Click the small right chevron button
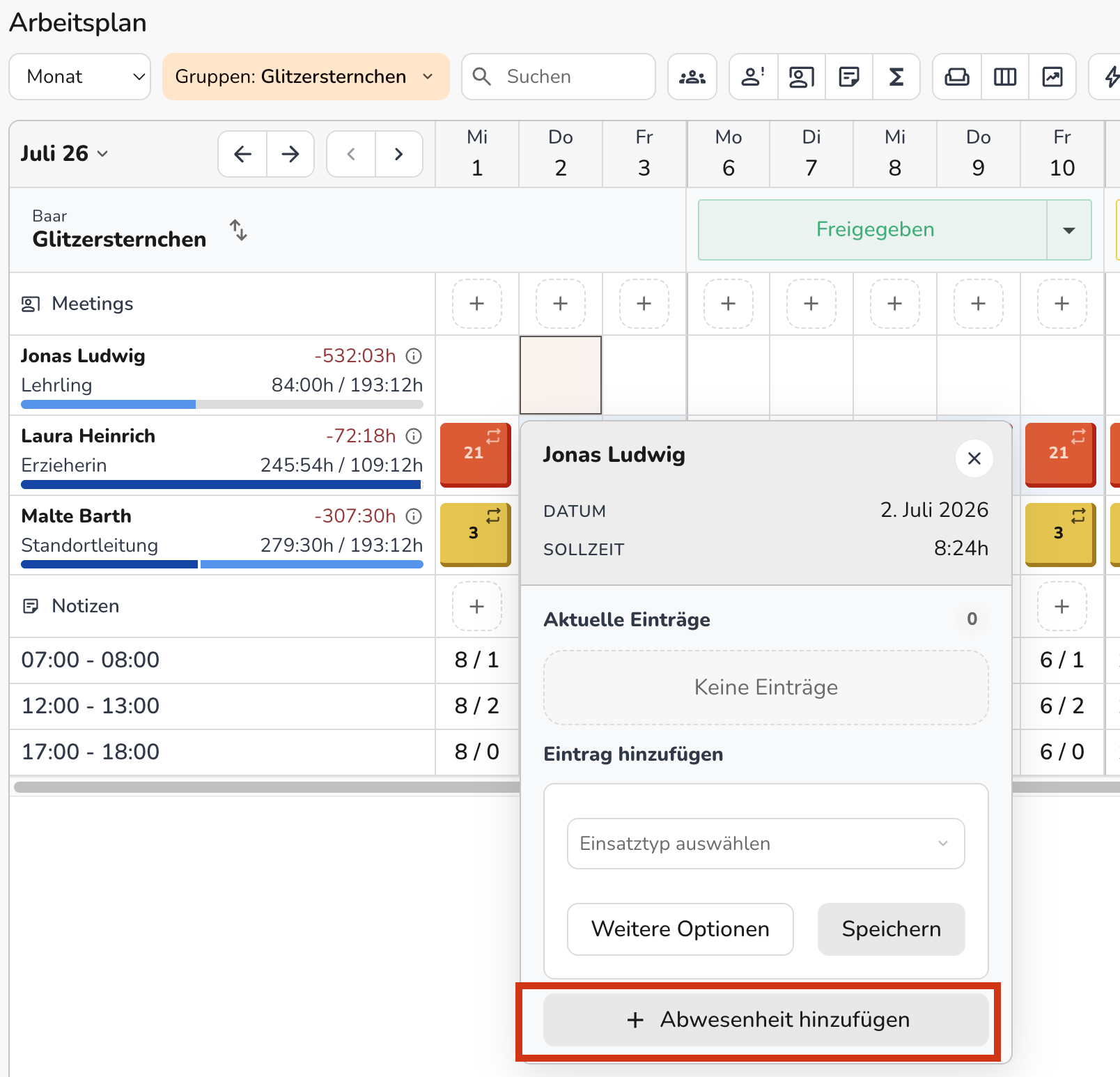 click(399, 154)
